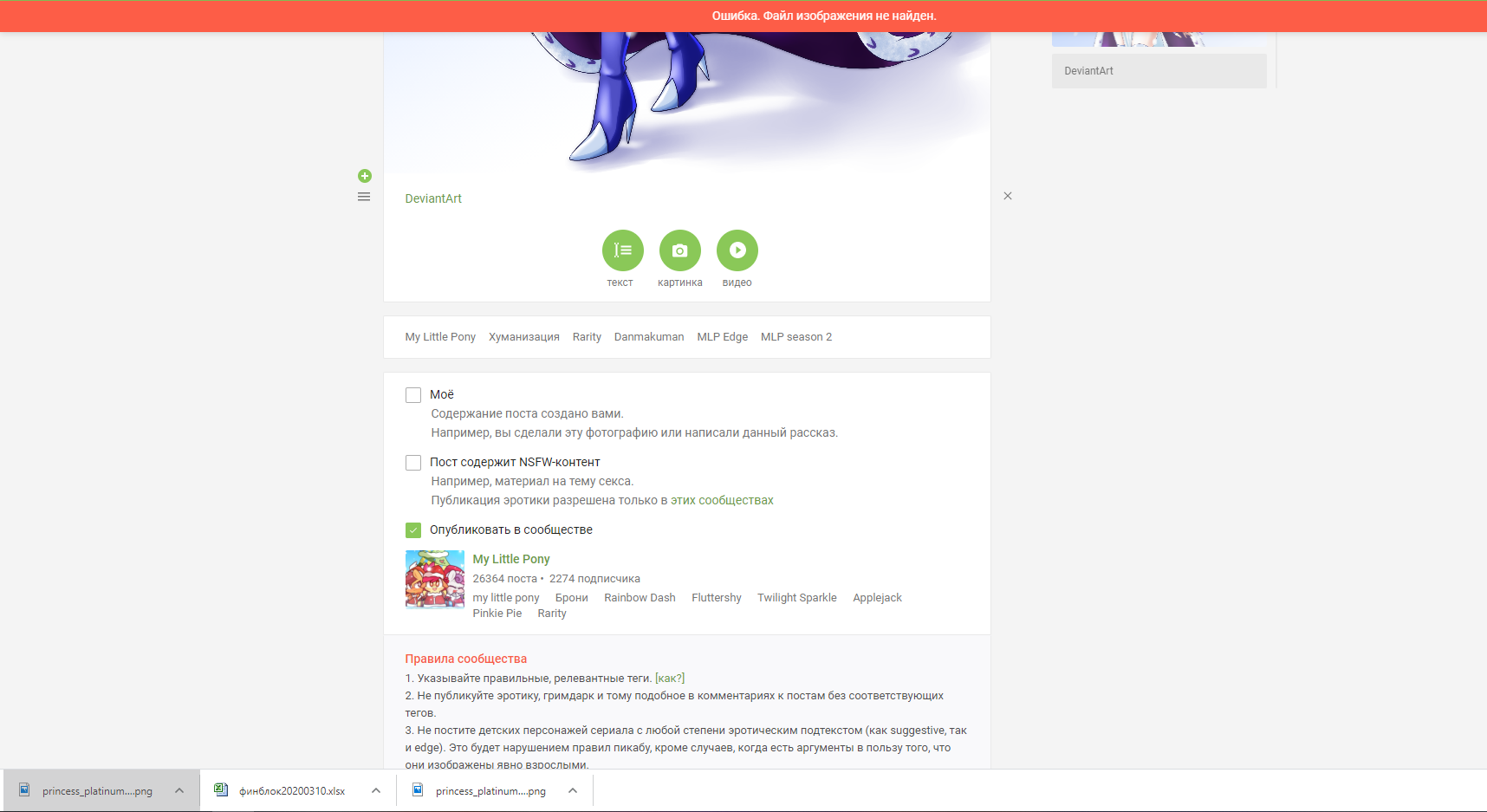This screenshot has width=1487, height=812.
Task: Select the "MLP season 2" tag
Action: coord(795,337)
